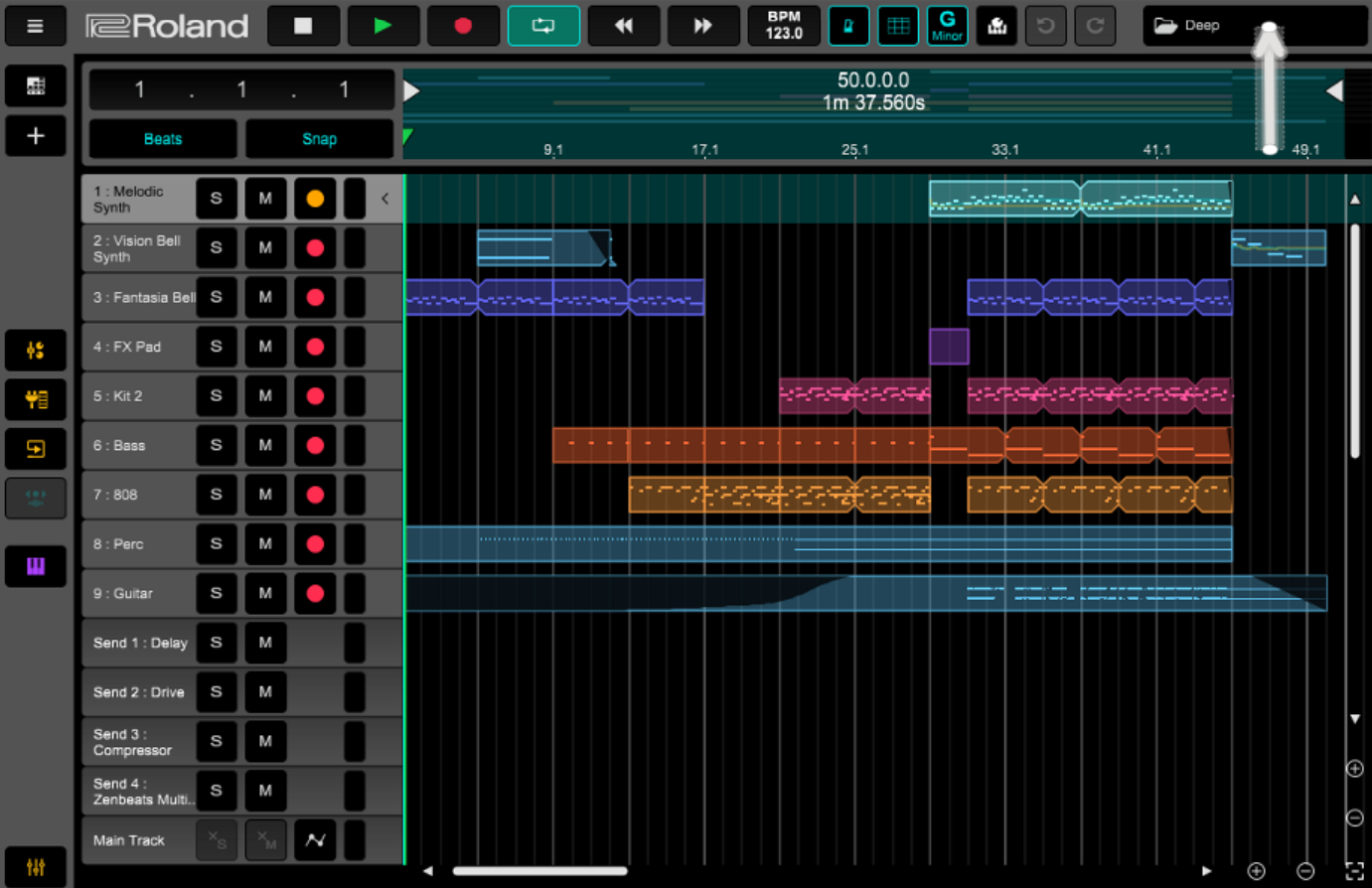Image resolution: width=1372 pixels, height=888 pixels.
Task: Select the Melodic Synth clip on the timeline
Action: point(1081,199)
